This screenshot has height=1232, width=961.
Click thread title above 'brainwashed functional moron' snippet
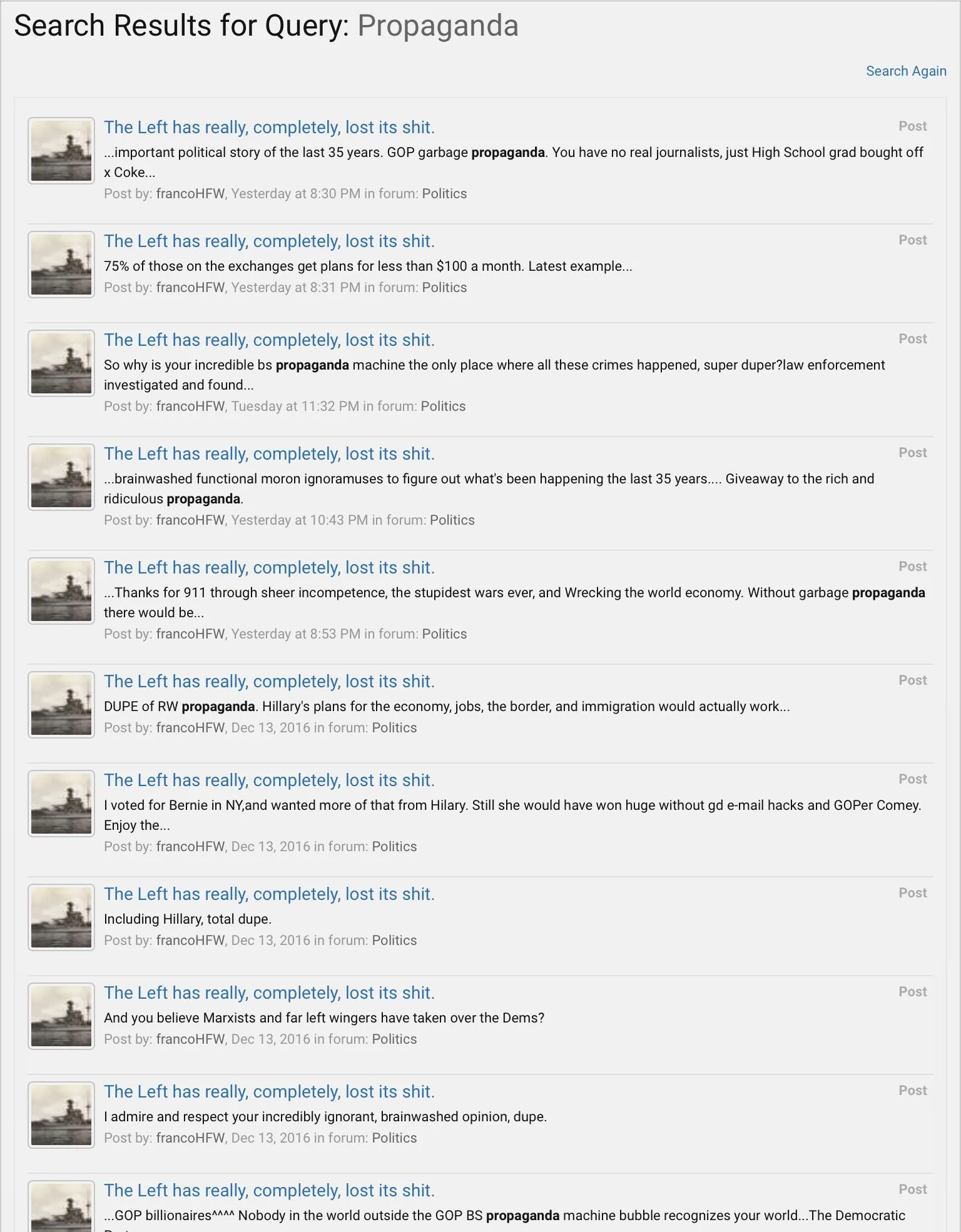click(x=269, y=454)
